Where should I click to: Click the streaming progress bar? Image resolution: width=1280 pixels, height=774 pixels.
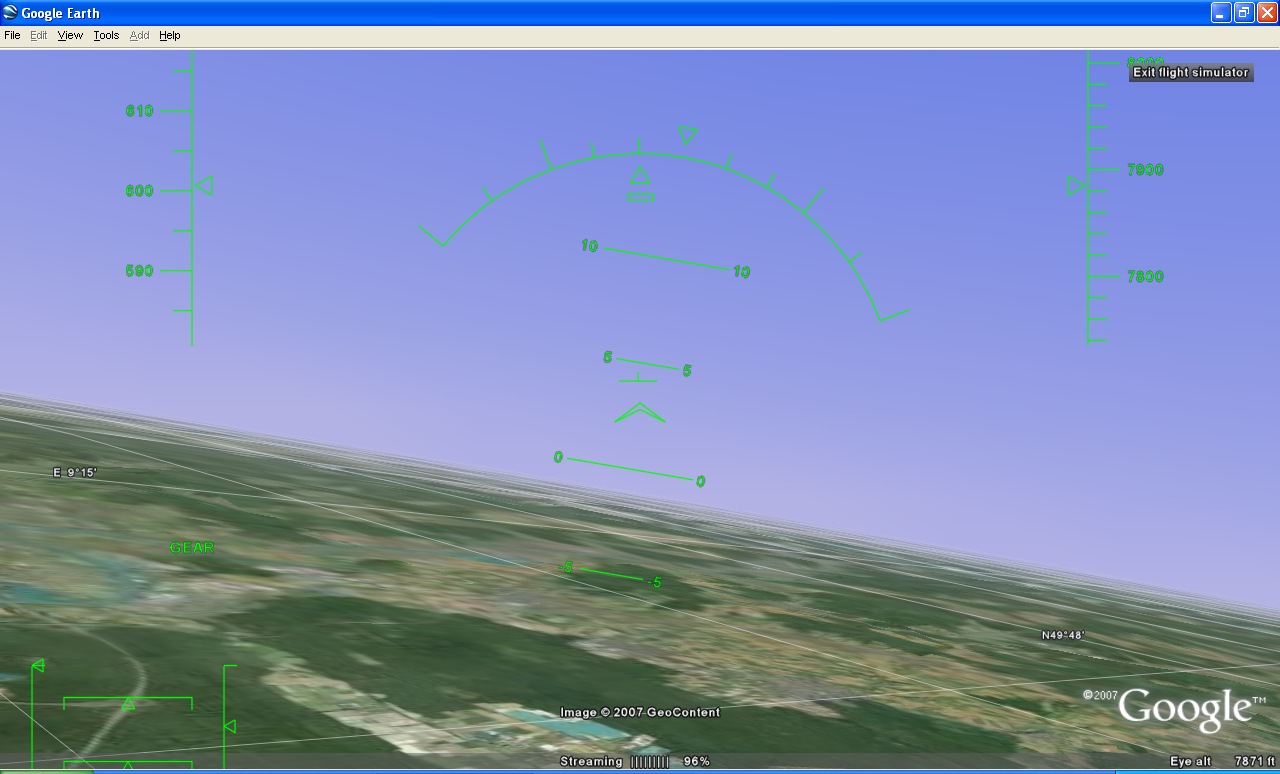coord(649,762)
